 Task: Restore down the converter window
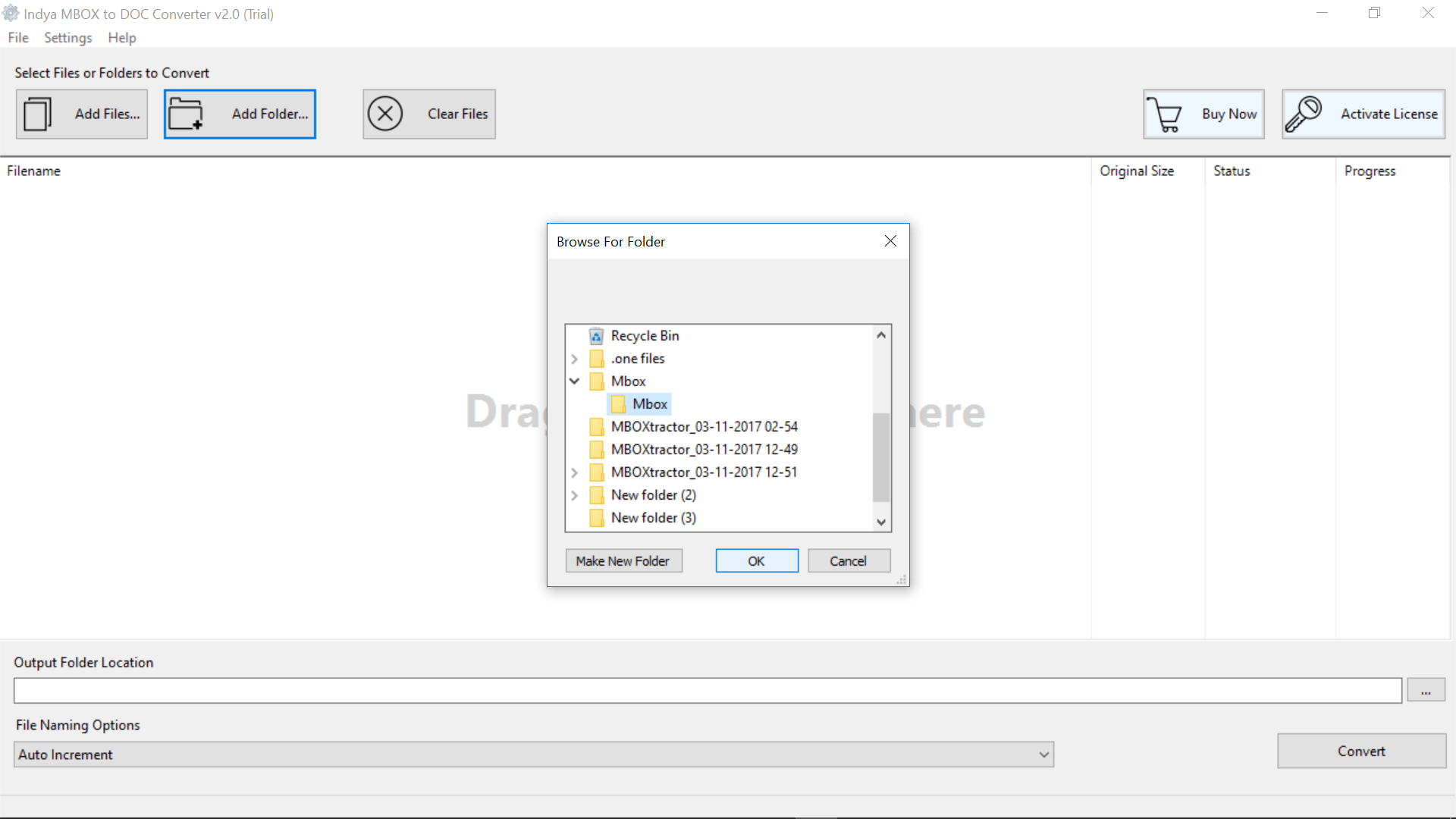point(1375,14)
